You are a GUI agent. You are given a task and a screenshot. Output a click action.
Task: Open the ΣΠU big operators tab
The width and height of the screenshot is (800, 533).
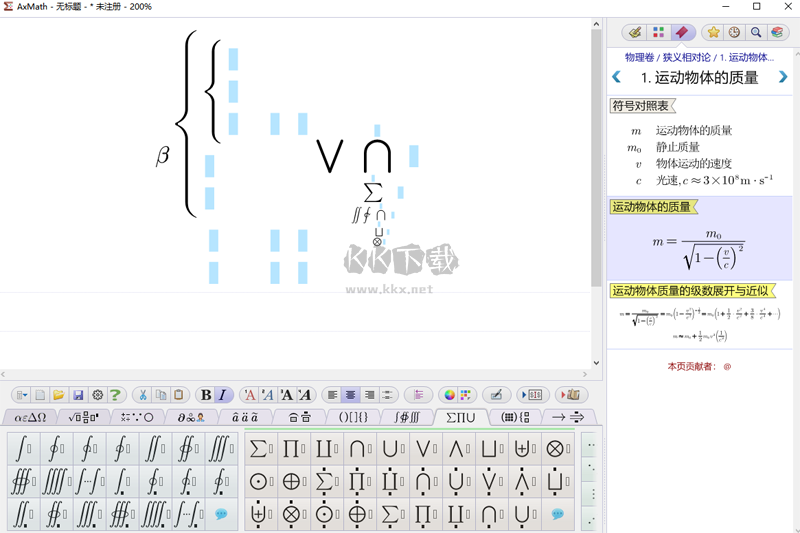461,417
